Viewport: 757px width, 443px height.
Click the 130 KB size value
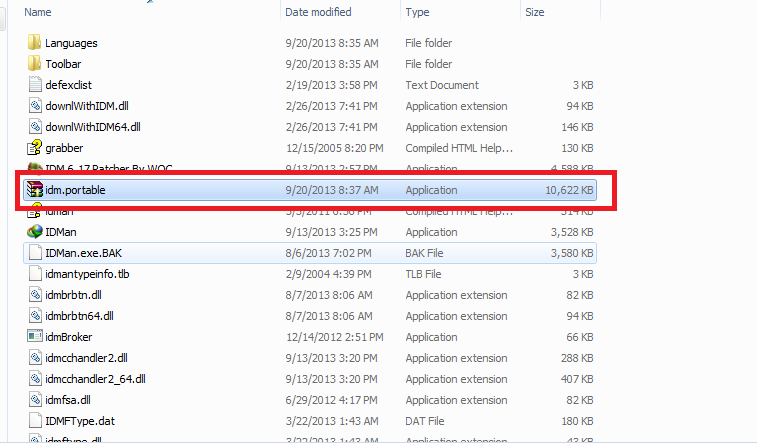click(x=577, y=148)
